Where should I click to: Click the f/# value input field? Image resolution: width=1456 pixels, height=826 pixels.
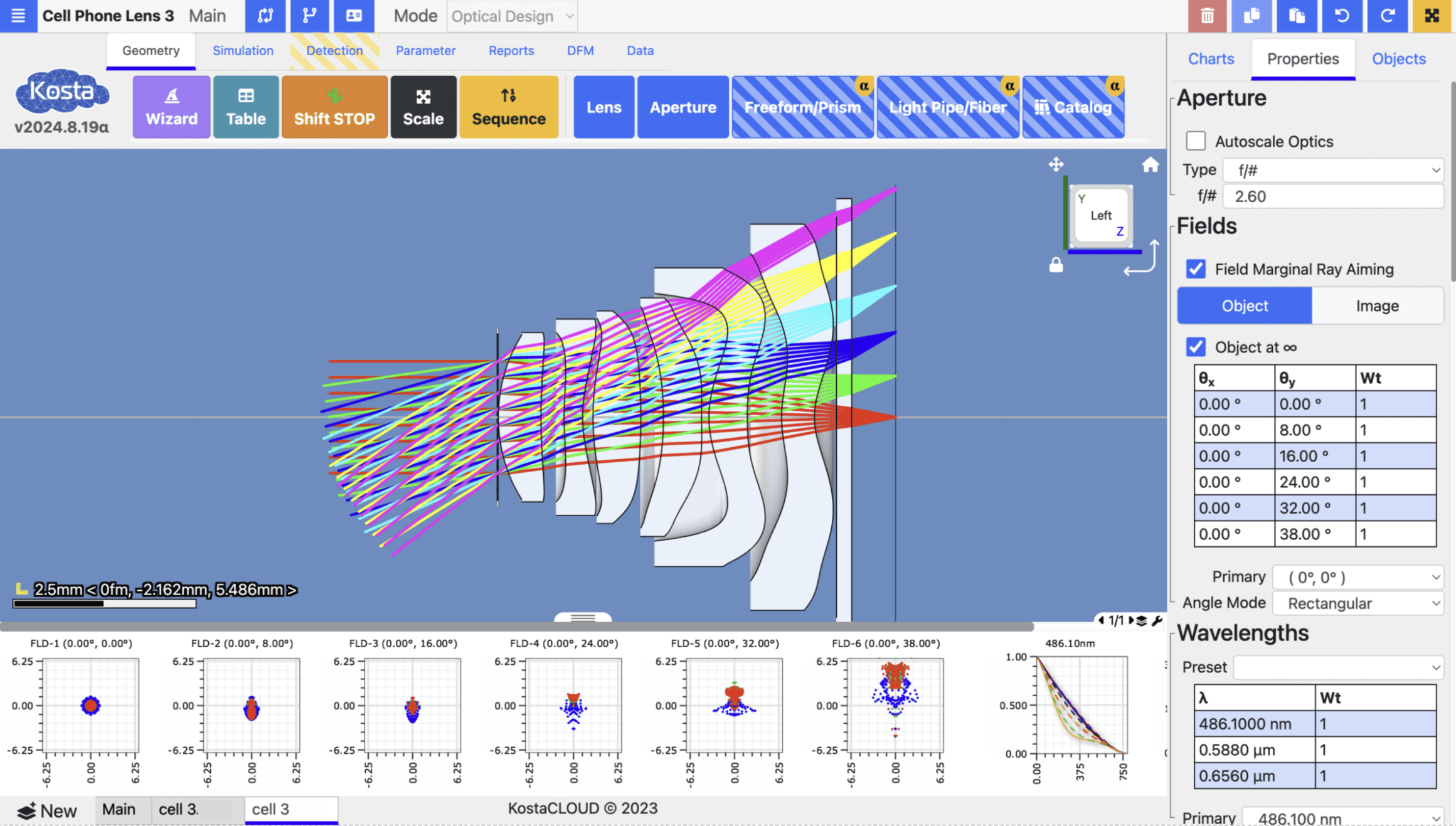click(x=1333, y=196)
